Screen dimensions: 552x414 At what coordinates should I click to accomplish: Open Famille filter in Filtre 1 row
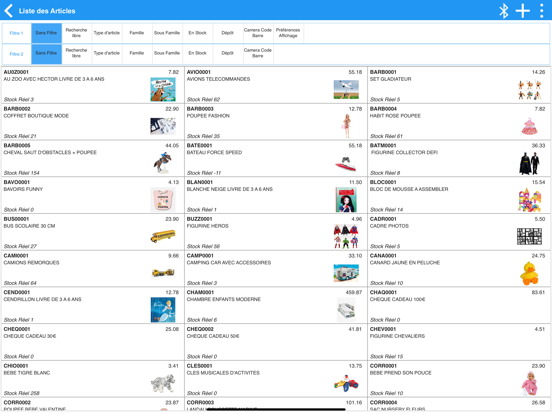pos(137,33)
